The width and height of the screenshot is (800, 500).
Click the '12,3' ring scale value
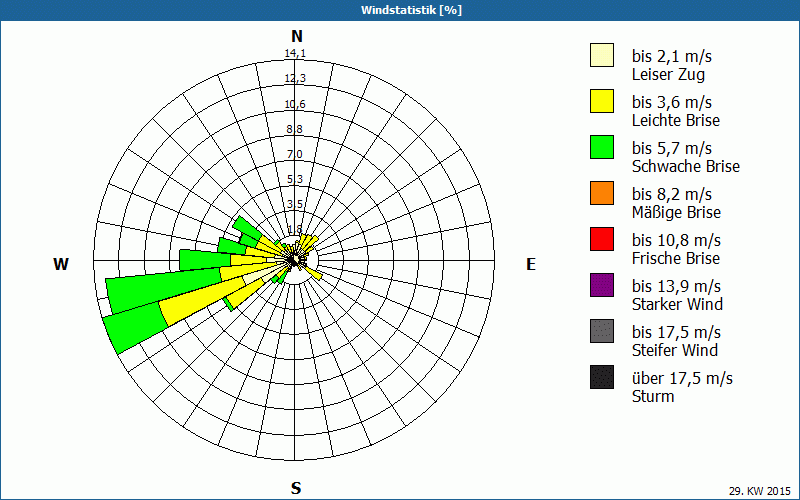coord(295,78)
